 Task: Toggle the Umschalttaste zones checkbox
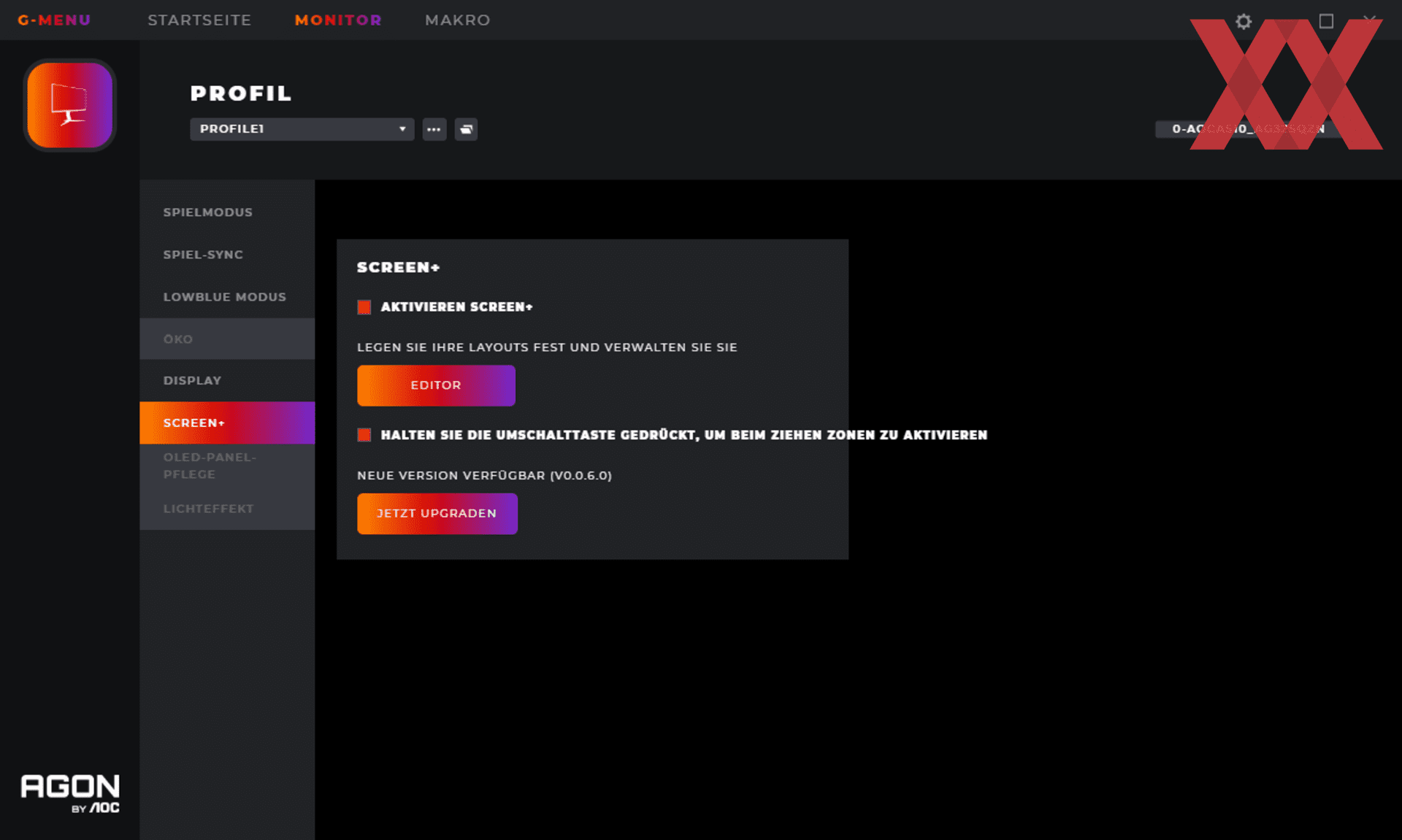(x=364, y=435)
